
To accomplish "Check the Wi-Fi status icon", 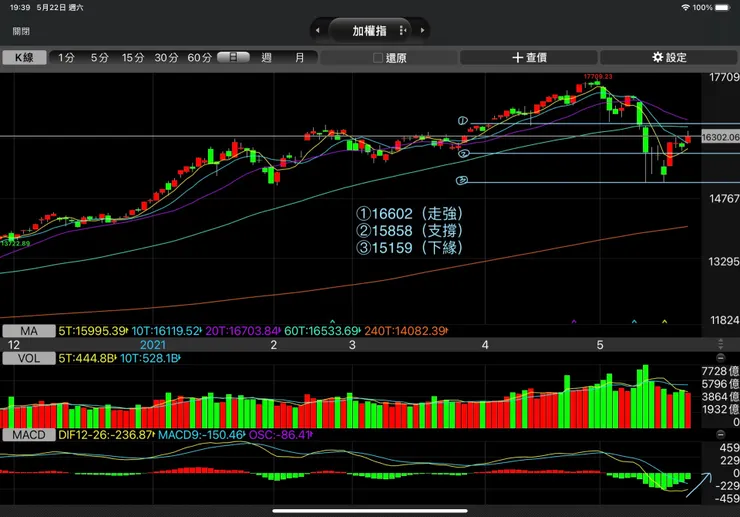I will tap(686, 8).
